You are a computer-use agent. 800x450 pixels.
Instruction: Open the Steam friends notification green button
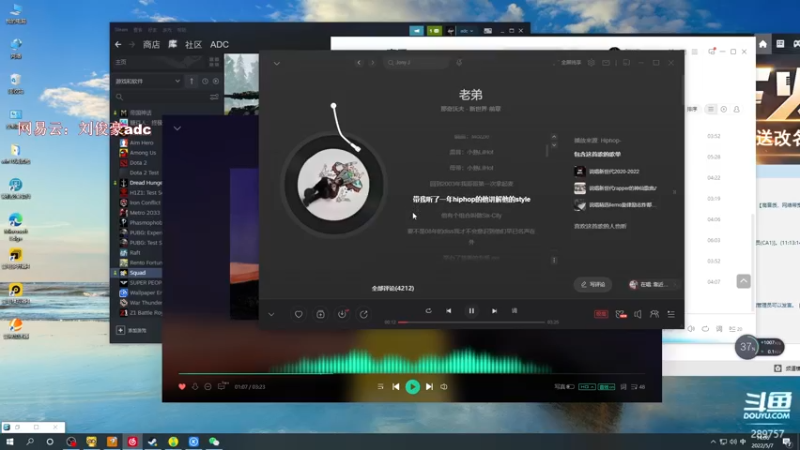434,31
